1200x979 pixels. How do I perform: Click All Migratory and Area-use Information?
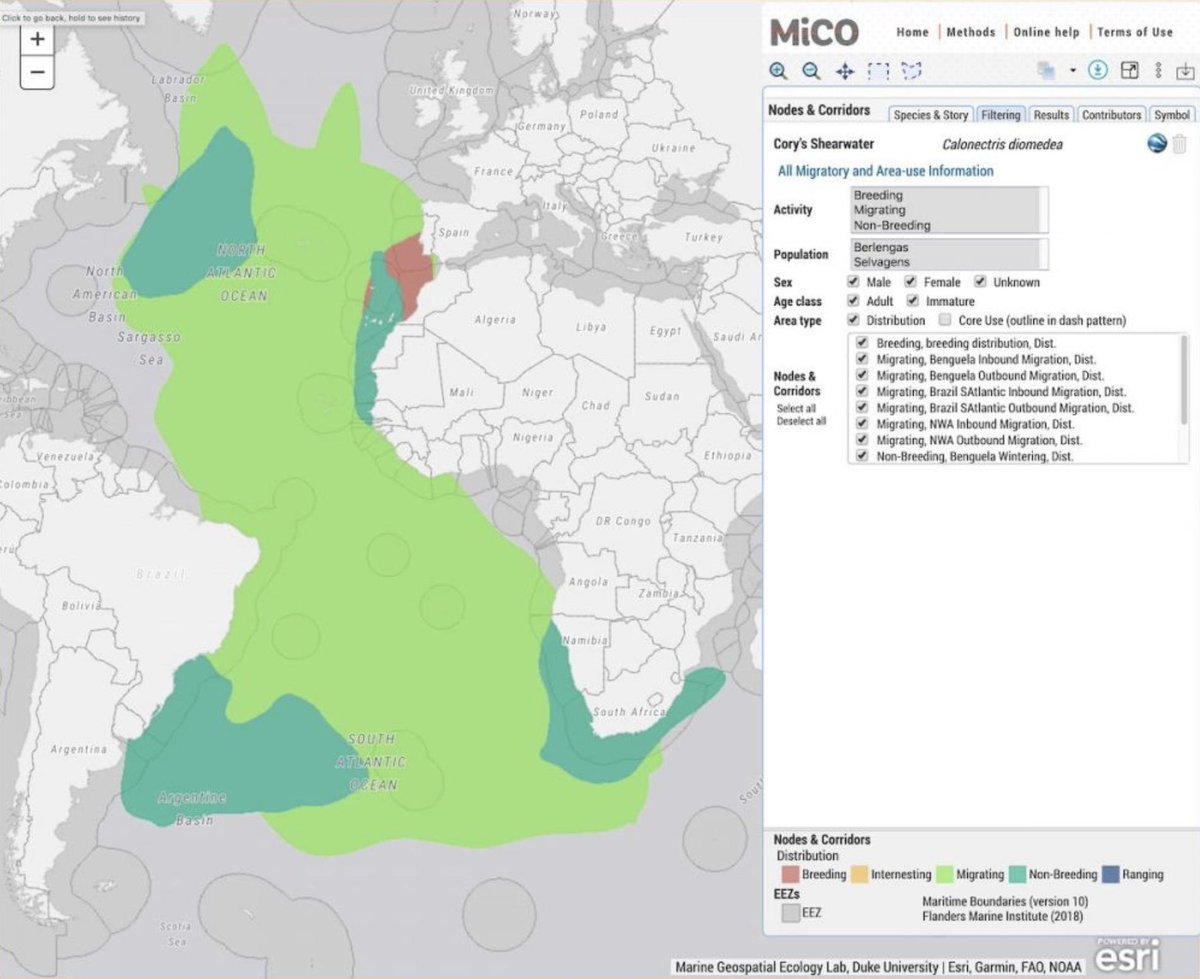(886, 171)
